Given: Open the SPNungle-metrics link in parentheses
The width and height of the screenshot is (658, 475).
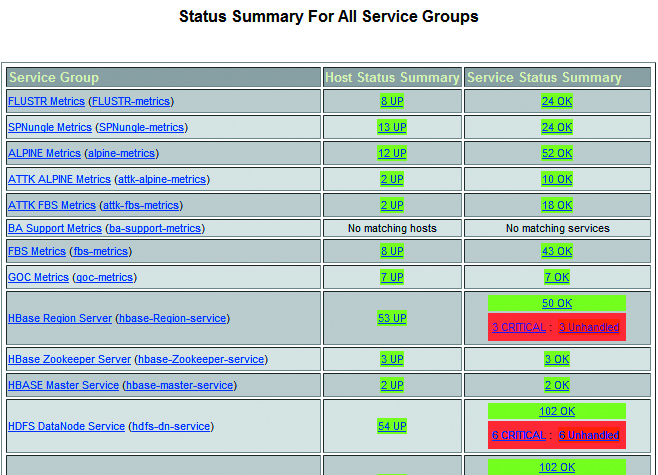Looking at the screenshot, I should point(141,128).
